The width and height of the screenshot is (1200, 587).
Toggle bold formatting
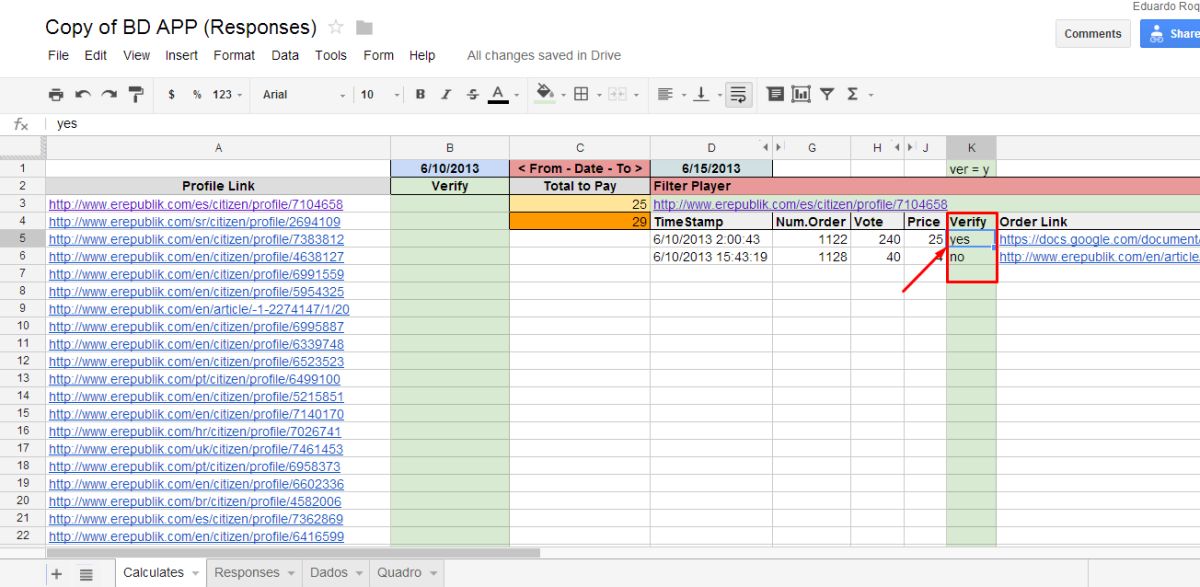(420, 94)
